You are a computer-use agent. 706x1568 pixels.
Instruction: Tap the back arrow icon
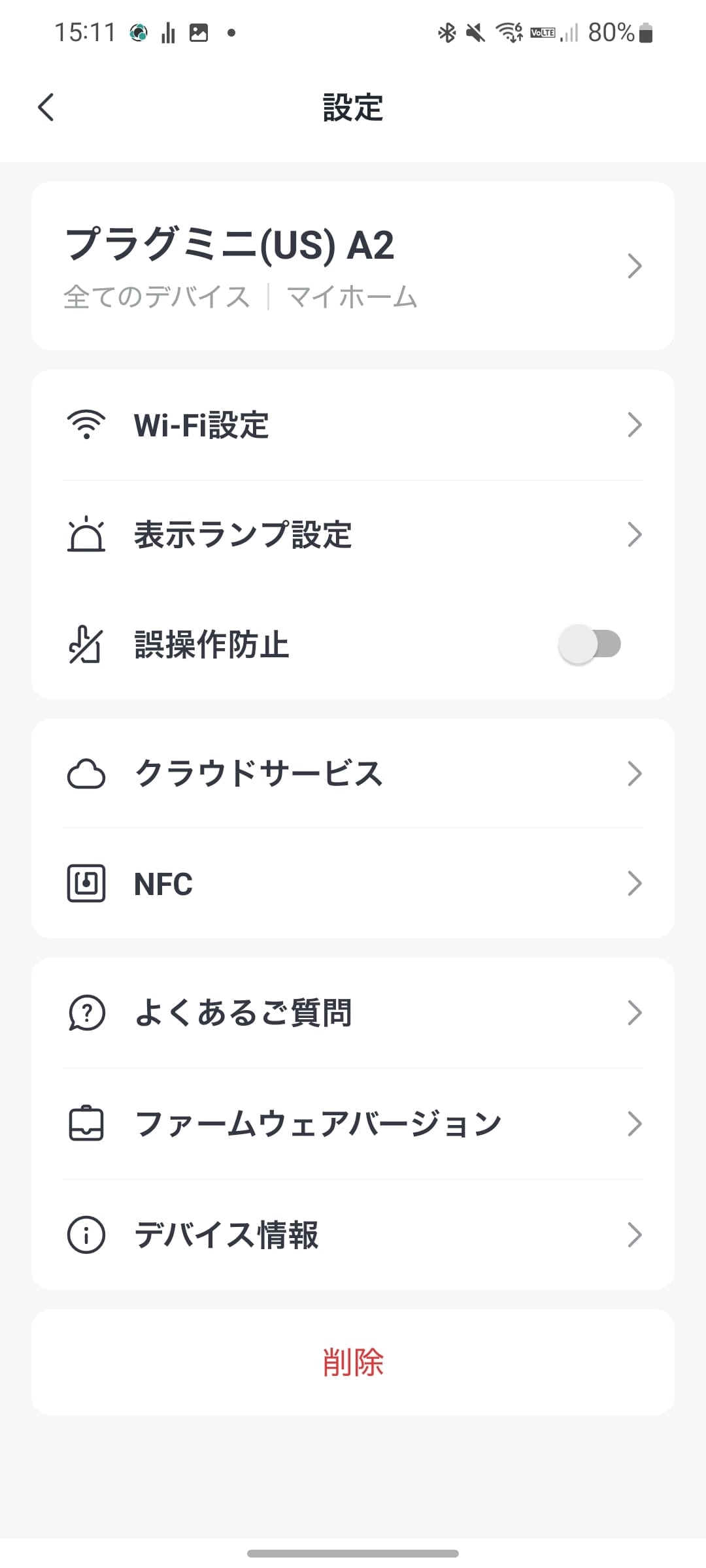point(46,107)
